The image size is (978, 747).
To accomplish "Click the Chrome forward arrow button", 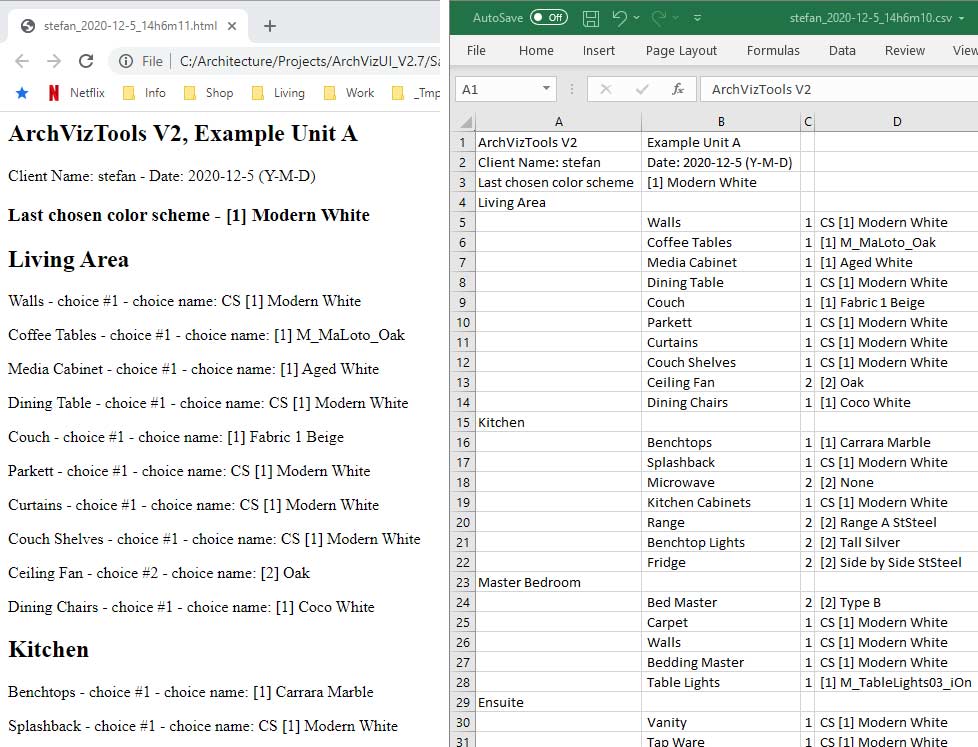I will (x=54, y=61).
